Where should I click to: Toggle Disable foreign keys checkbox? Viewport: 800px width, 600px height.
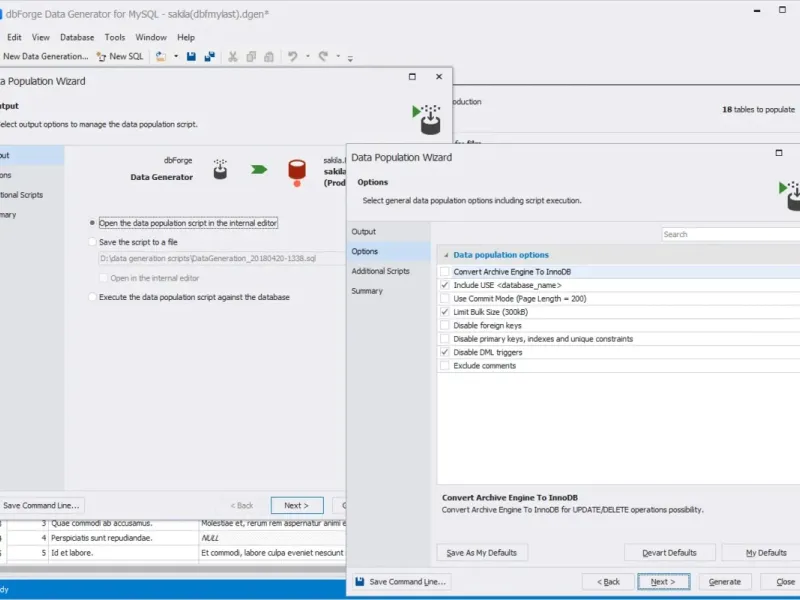(x=445, y=325)
